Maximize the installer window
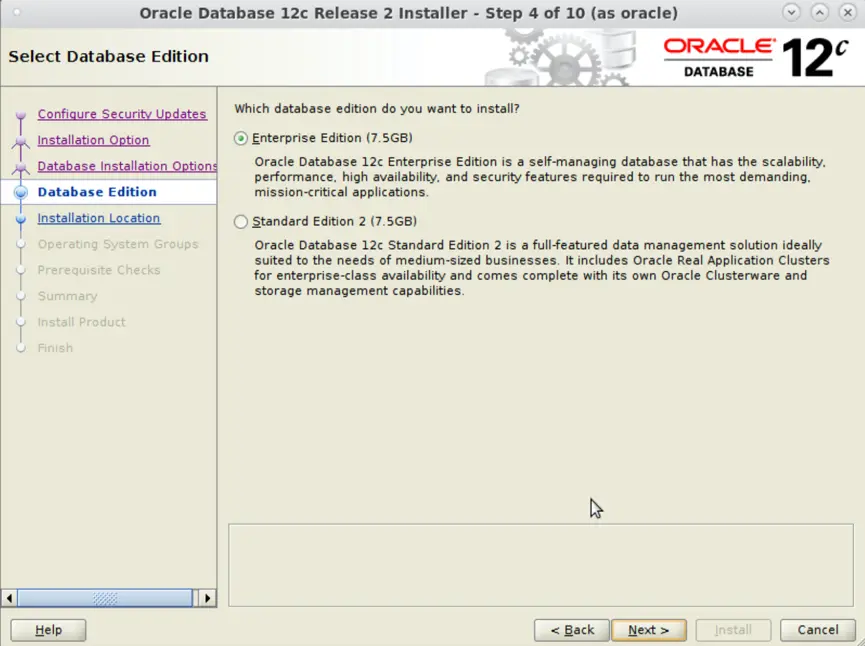 tap(820, 12)
